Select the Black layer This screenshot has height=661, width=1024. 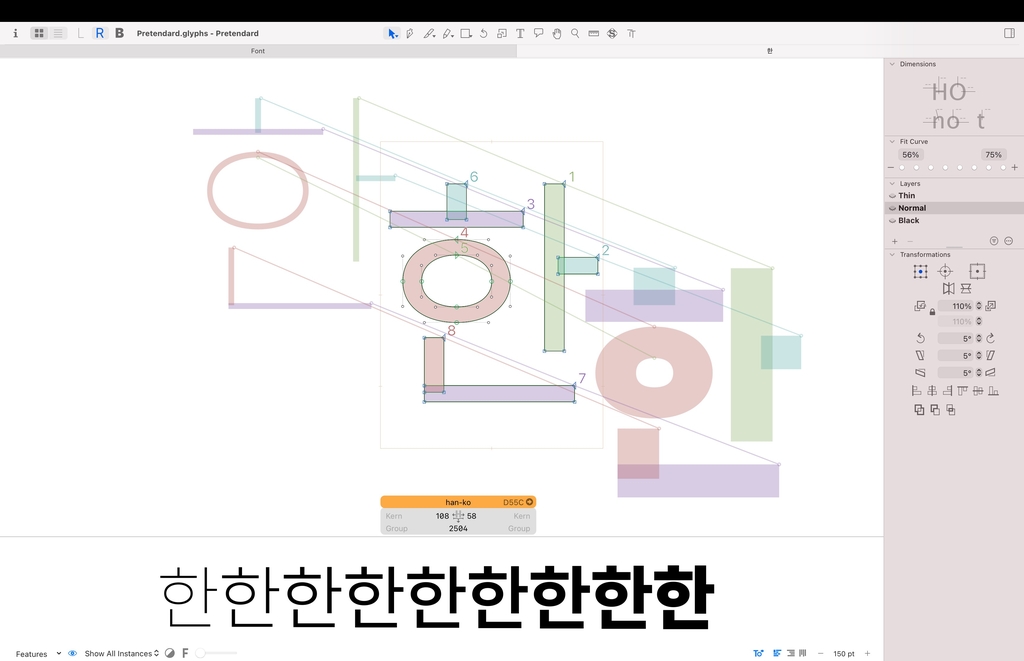coord(908,220)
